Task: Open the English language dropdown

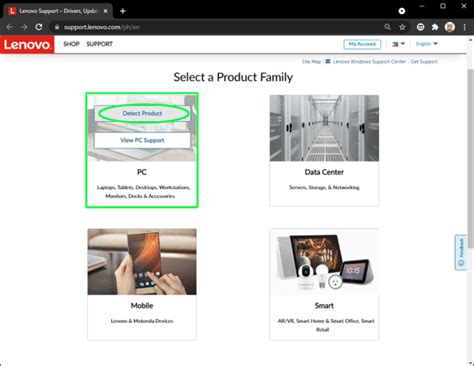Action: (427, 44)
